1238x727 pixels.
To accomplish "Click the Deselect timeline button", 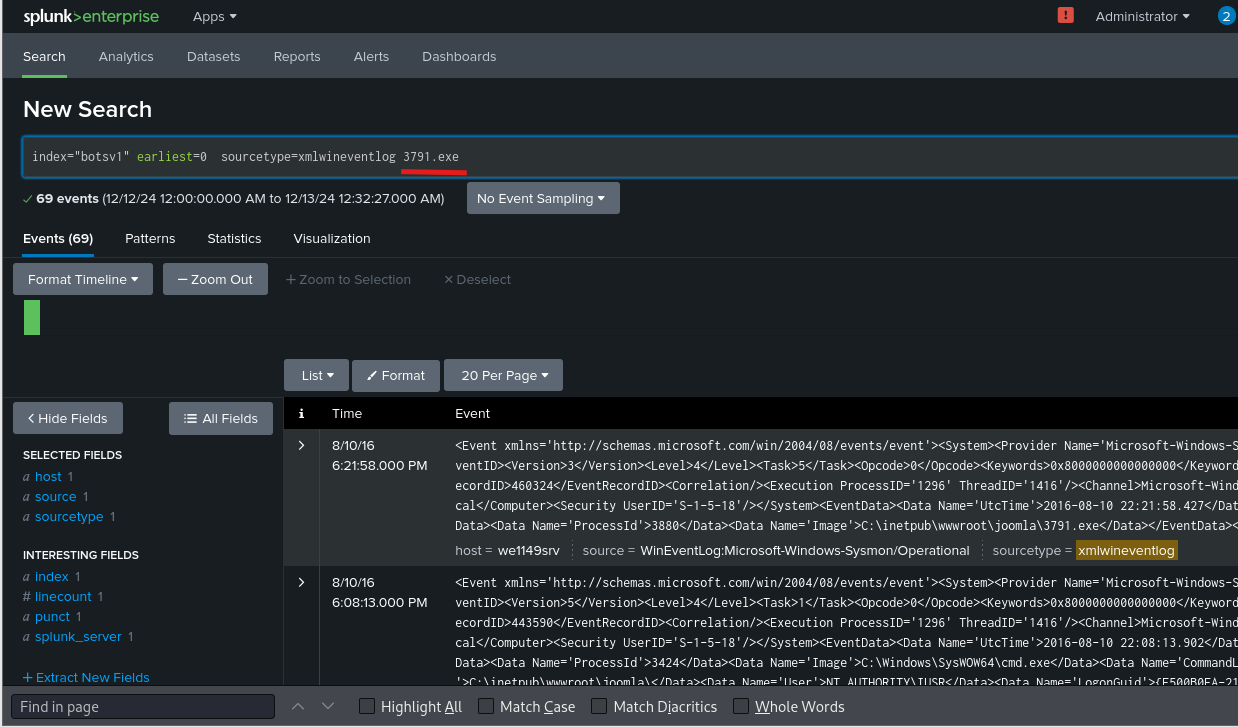I will 477,279.
